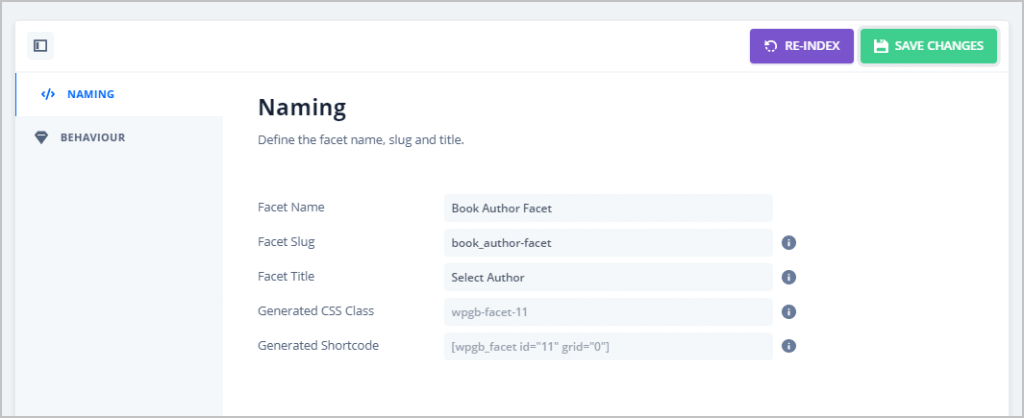Image resolution: width=1024 pixels, height=418 pixels.
Task: Click the "Generated Shortcode" label
Action: click(318, 346)
